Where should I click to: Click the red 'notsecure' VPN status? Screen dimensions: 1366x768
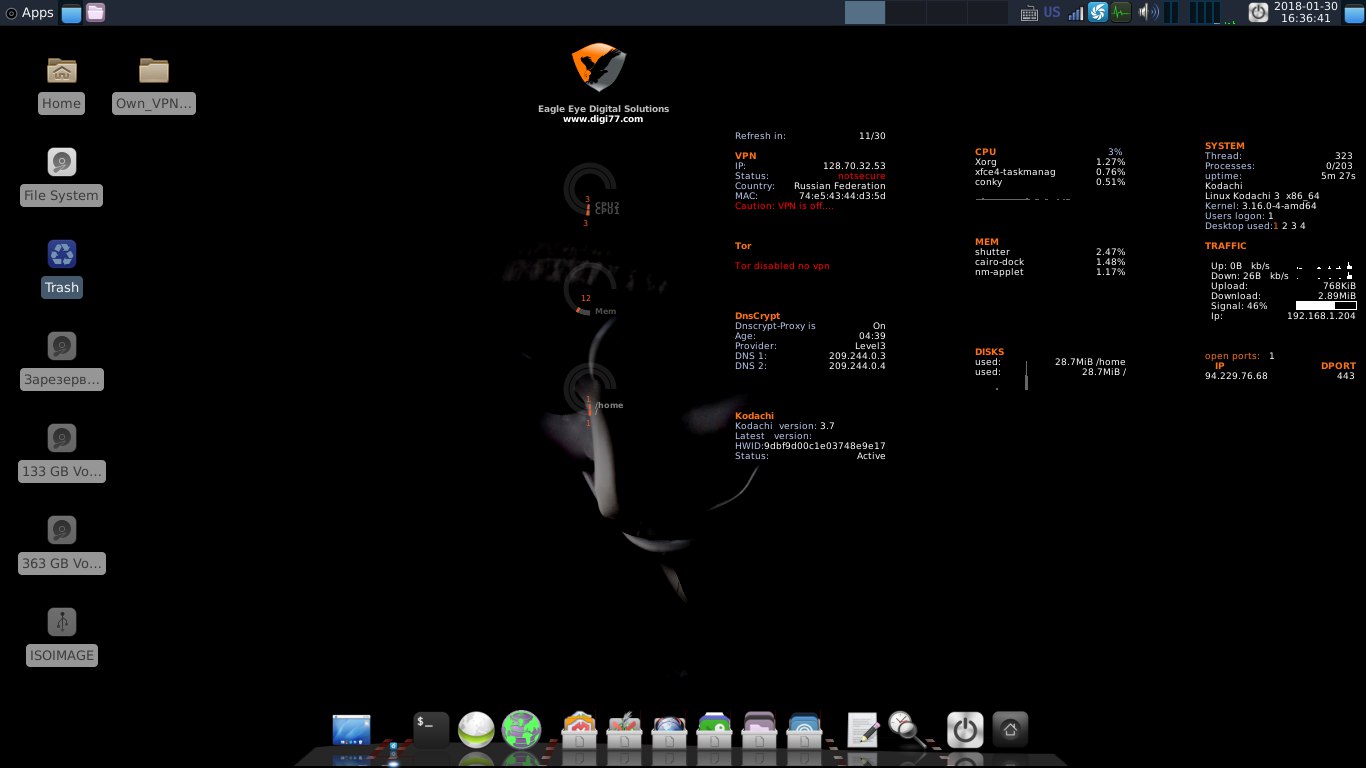click(x=862, y=176)
